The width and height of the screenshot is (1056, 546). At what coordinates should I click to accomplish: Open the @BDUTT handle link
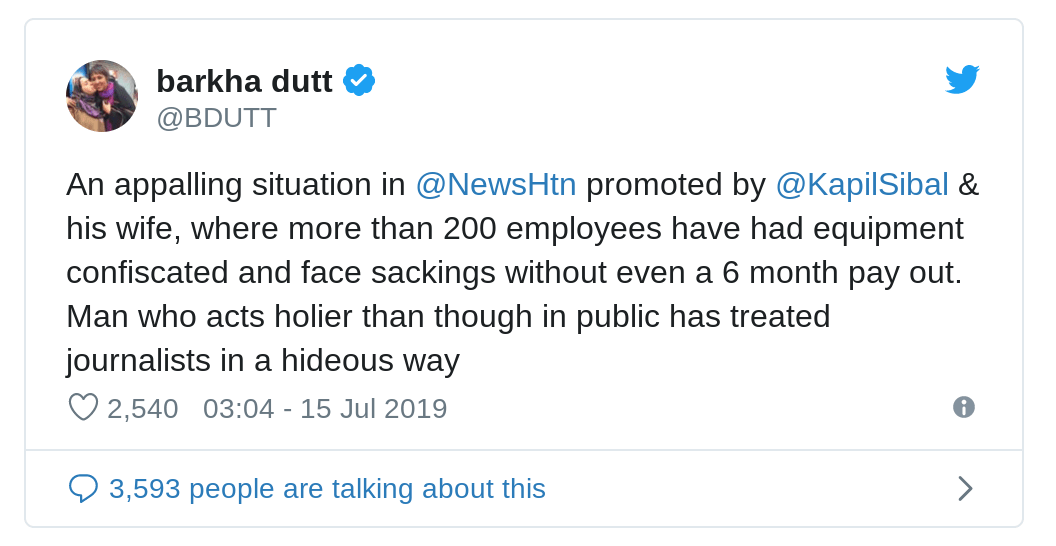(216, 118)
